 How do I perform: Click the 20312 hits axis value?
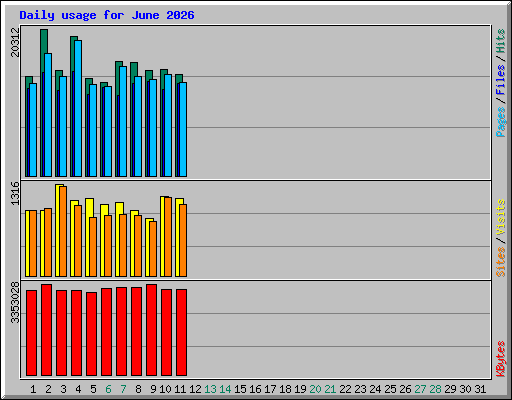point(15,42)
